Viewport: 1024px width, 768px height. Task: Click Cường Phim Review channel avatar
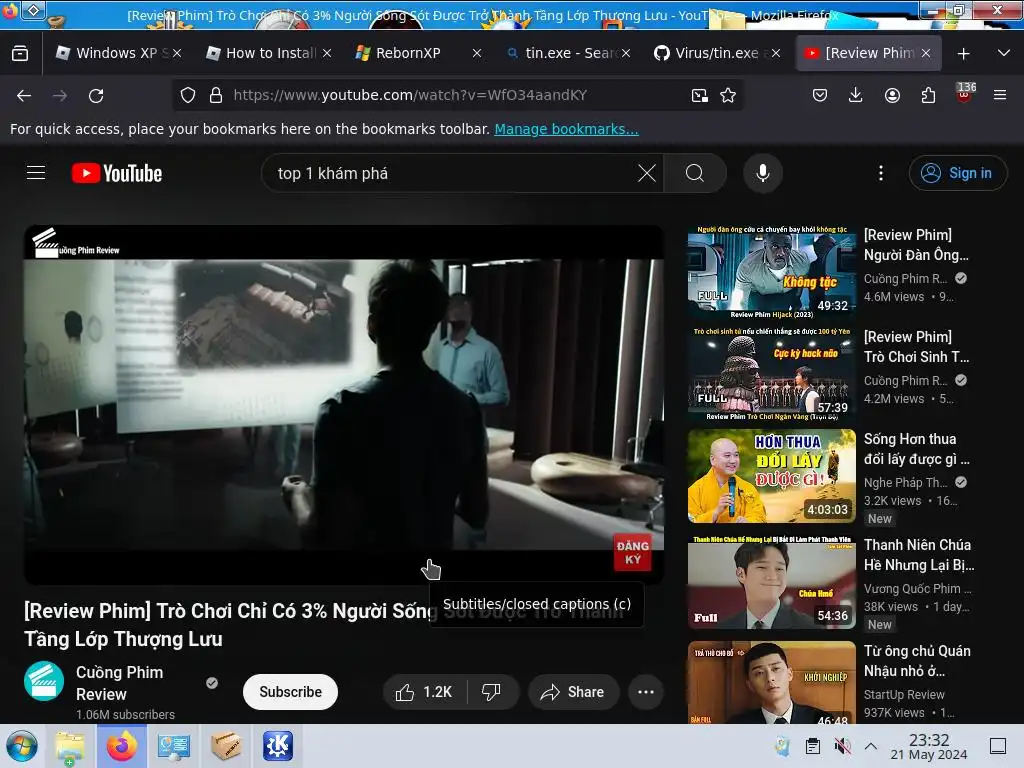click(x=44, y=681)
